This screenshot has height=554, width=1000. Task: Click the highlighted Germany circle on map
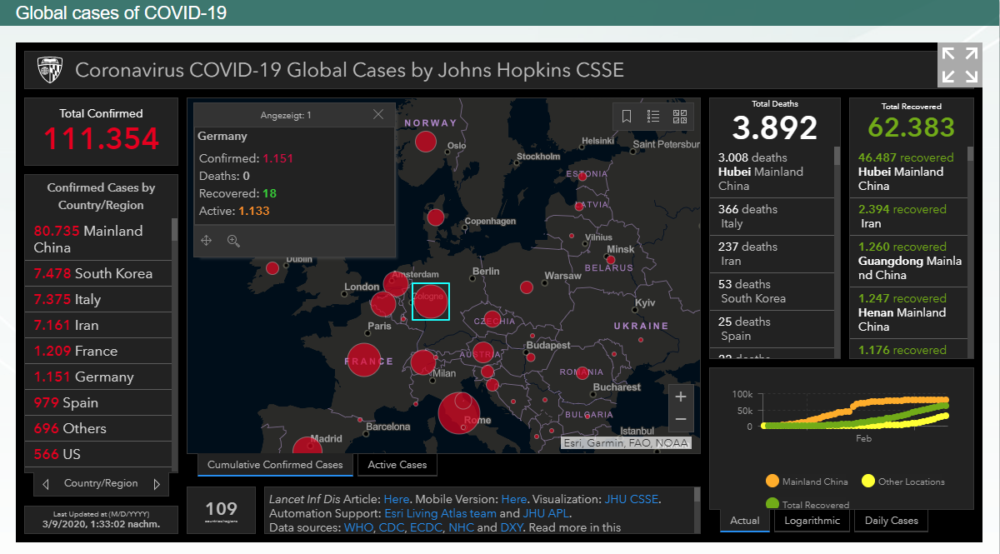pyautogui.click(x=430, y=301)
